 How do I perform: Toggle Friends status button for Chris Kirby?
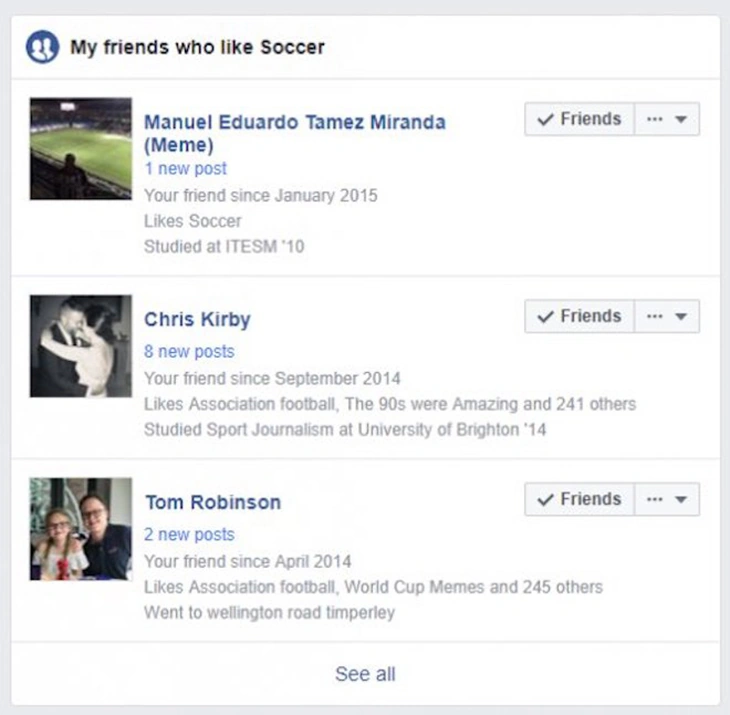click(x=580, y=317)
